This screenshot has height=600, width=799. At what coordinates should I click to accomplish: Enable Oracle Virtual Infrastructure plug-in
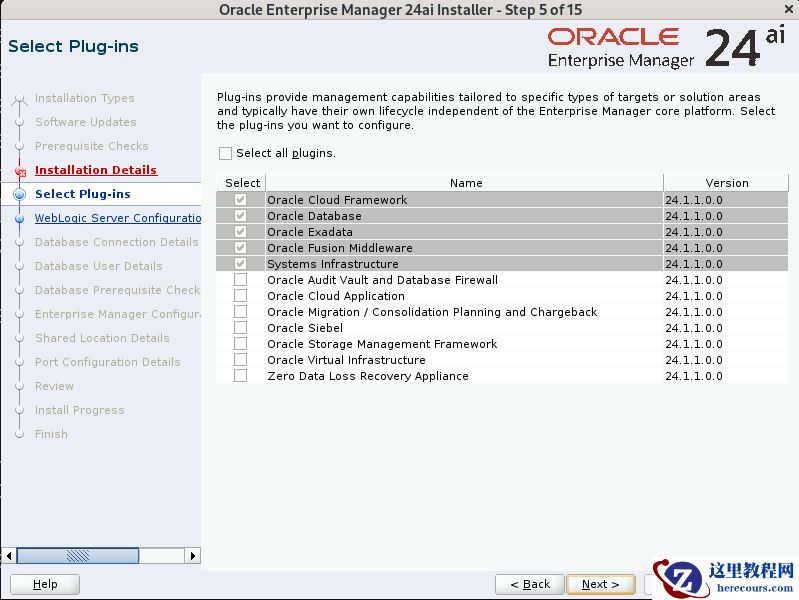(241, 360)
